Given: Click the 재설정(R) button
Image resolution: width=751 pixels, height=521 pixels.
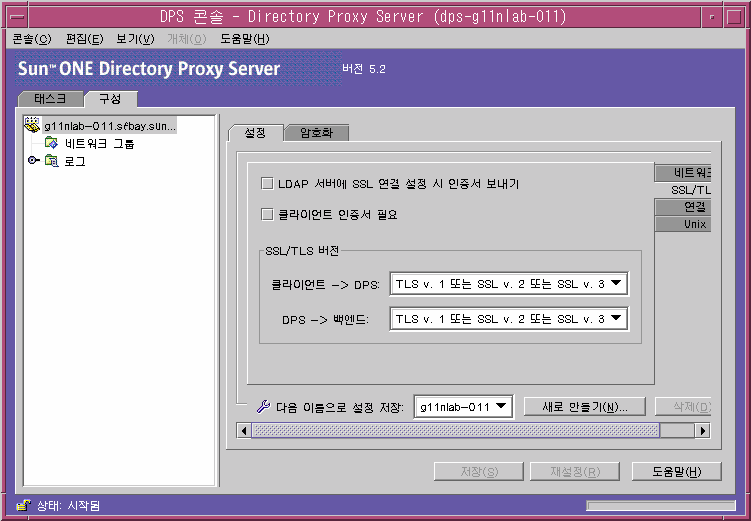Looking at the screenshot, I should click(575, 472).
